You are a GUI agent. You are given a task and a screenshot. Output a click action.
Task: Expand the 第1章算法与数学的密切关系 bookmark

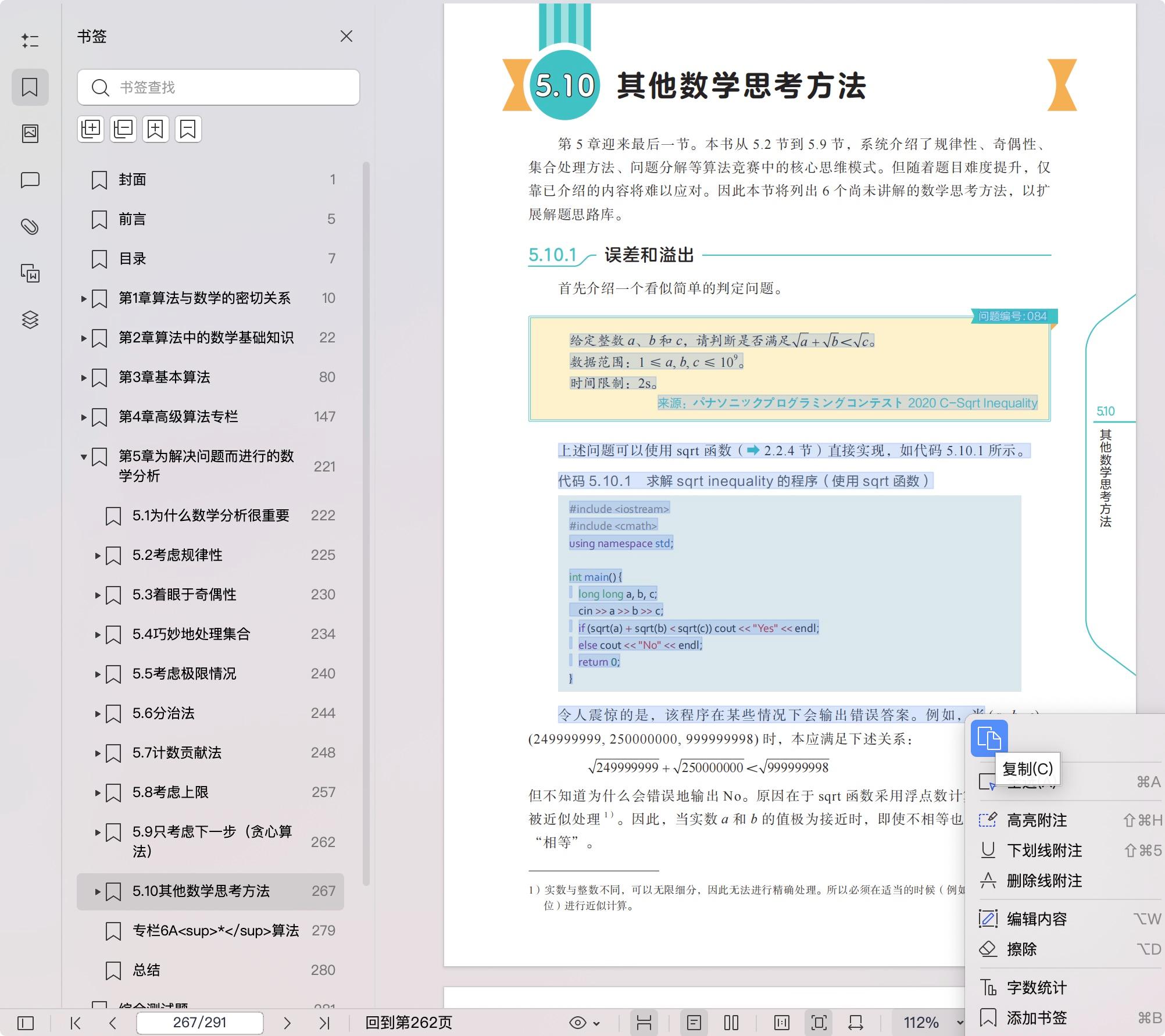click(84, 298)
